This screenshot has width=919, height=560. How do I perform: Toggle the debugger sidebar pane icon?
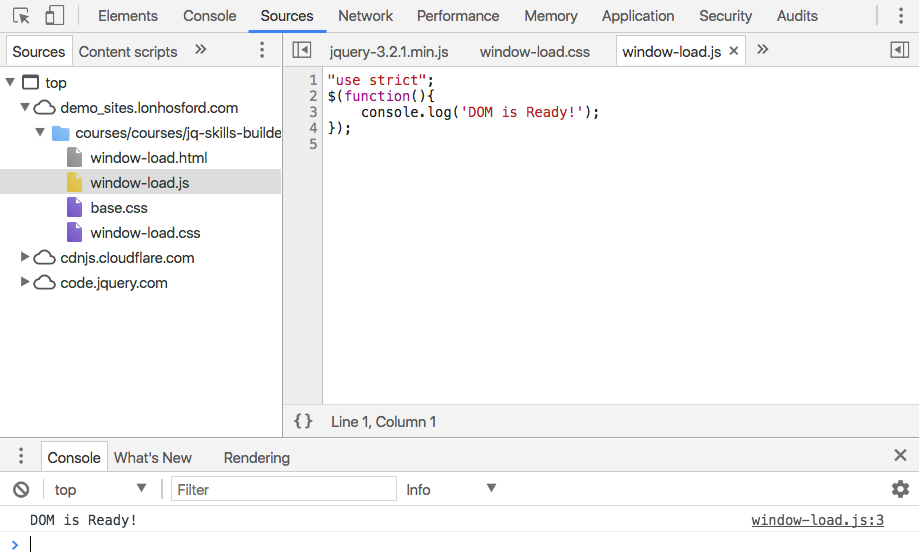point(900,50)
